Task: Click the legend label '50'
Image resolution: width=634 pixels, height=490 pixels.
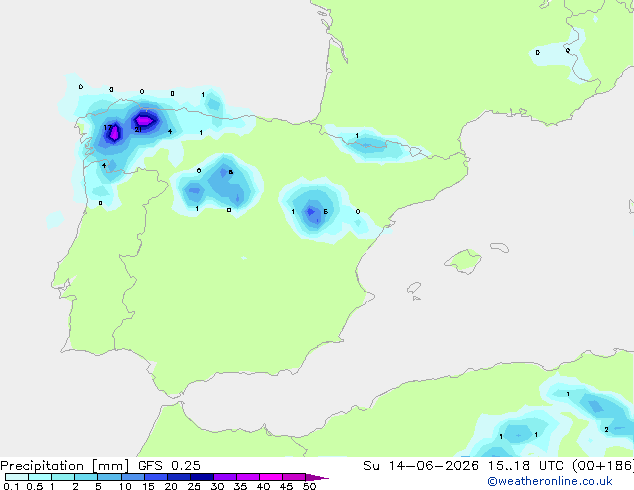Action: pyautogui.click(x=309, y=486)
